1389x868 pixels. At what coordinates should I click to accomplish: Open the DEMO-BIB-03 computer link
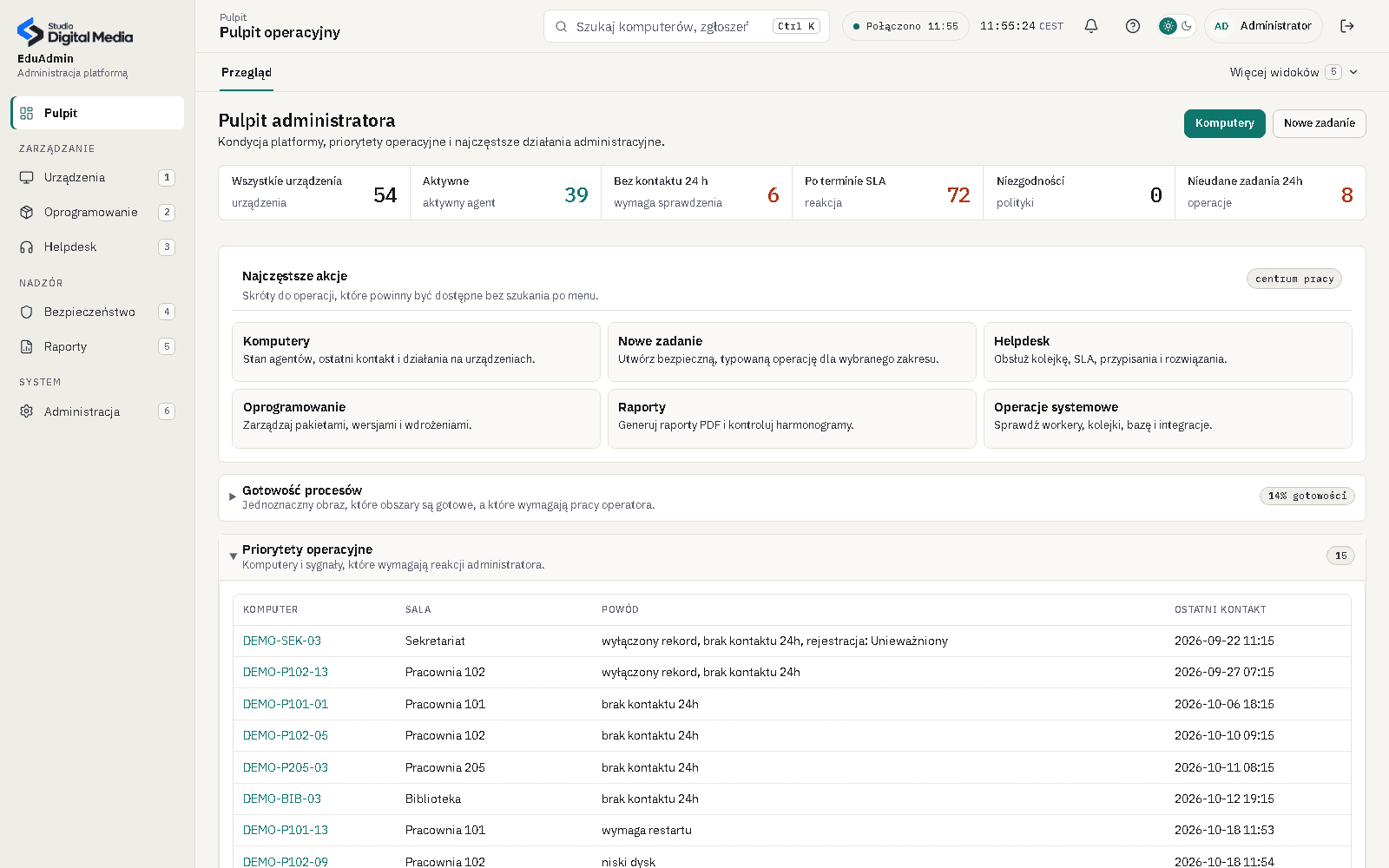282,799
